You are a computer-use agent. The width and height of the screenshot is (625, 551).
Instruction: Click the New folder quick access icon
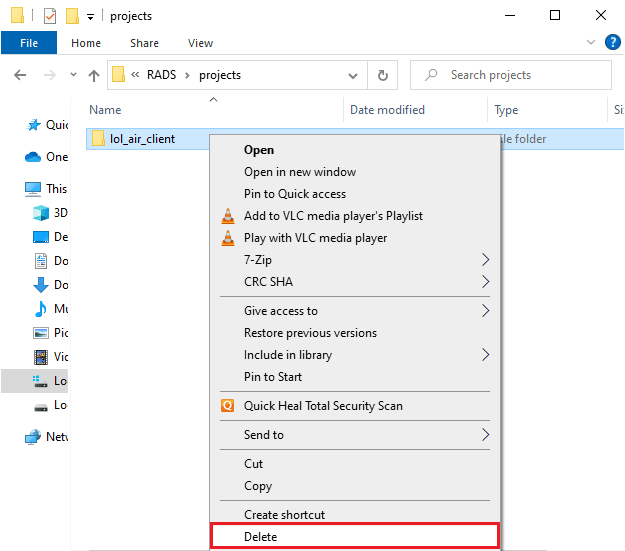pos(72,16)
